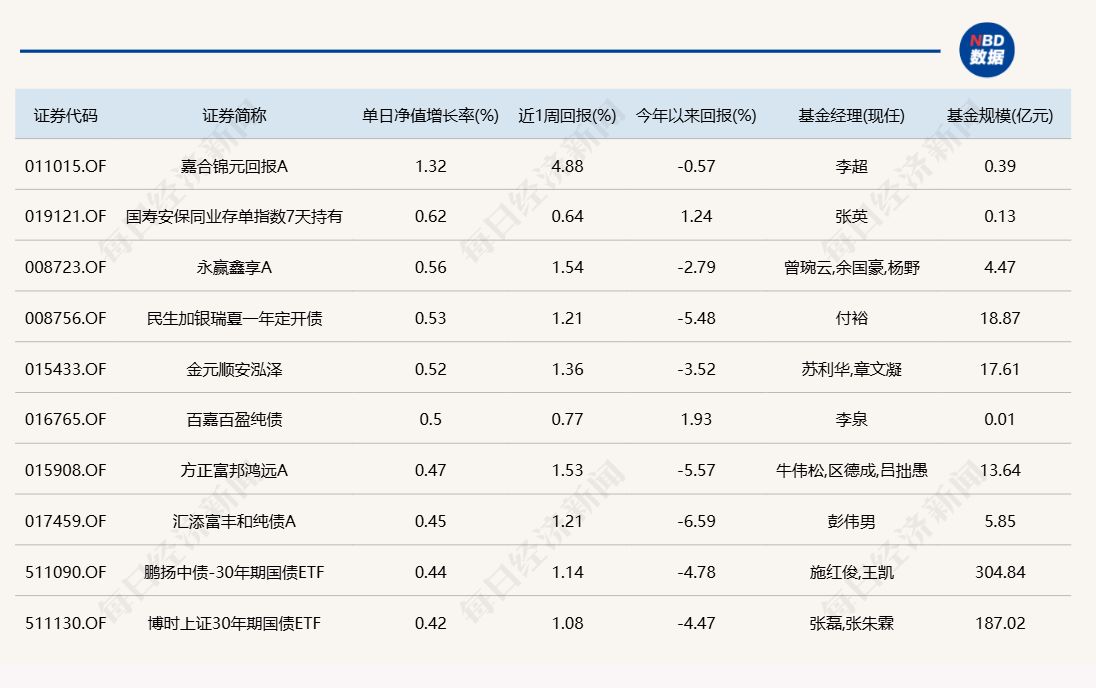1096x688 pixels.
Task: Select the 基金经理(现任) column header
Action: pos(851,115)
